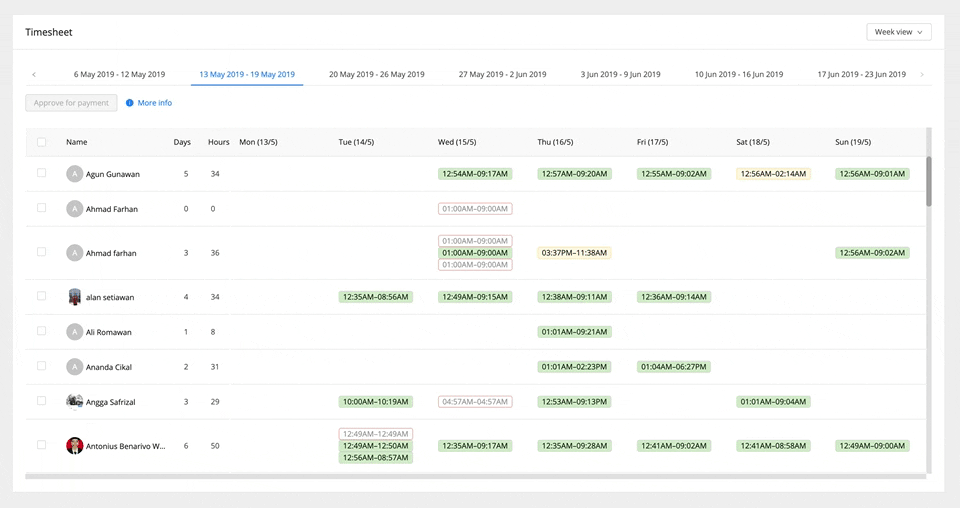The height and width of the screenshot is (508, 960).
Task: Click Antonius Benarivo's profile avatar
Action: 74,445
